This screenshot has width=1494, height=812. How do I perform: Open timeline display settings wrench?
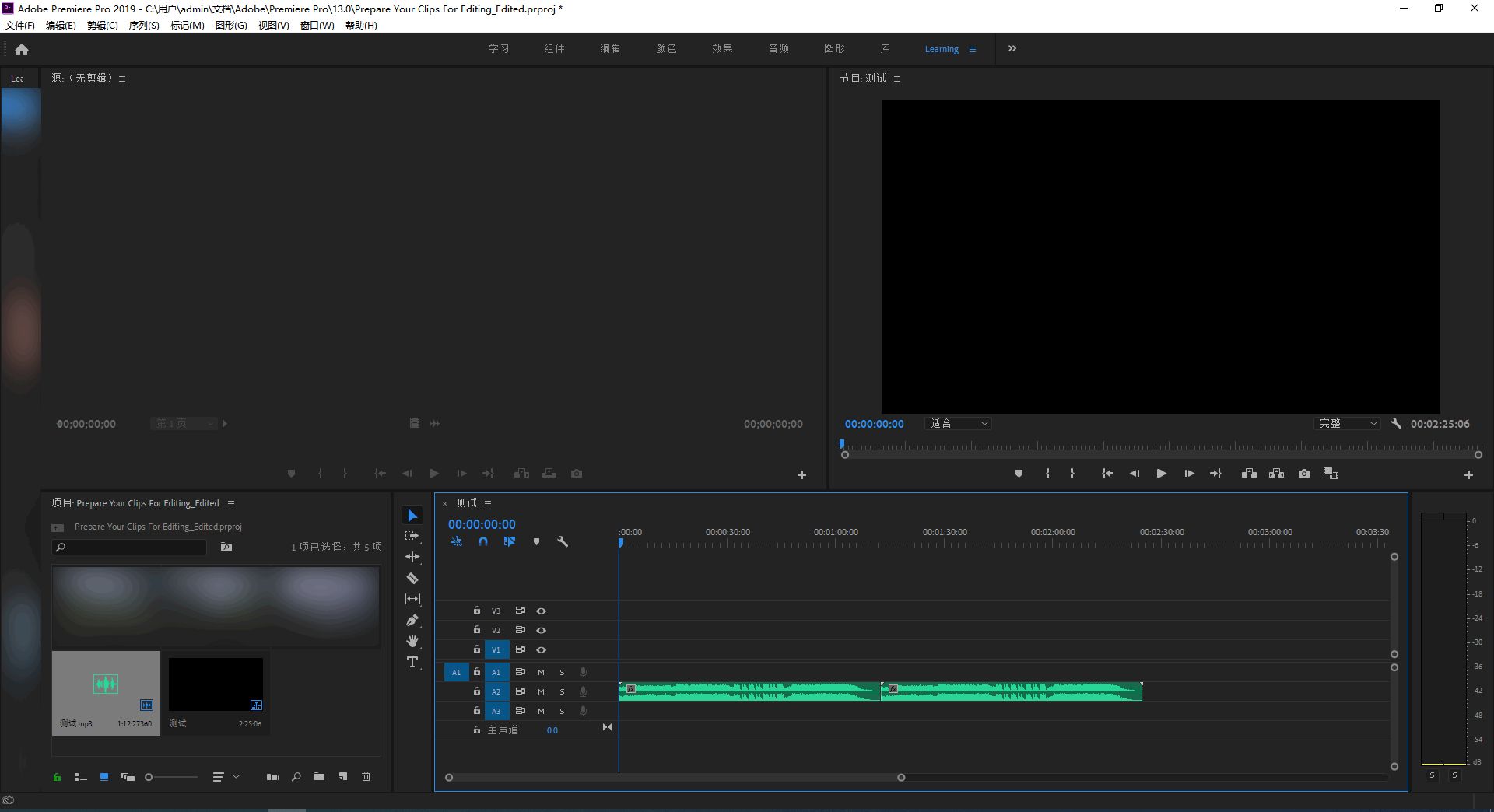(563, 541)
